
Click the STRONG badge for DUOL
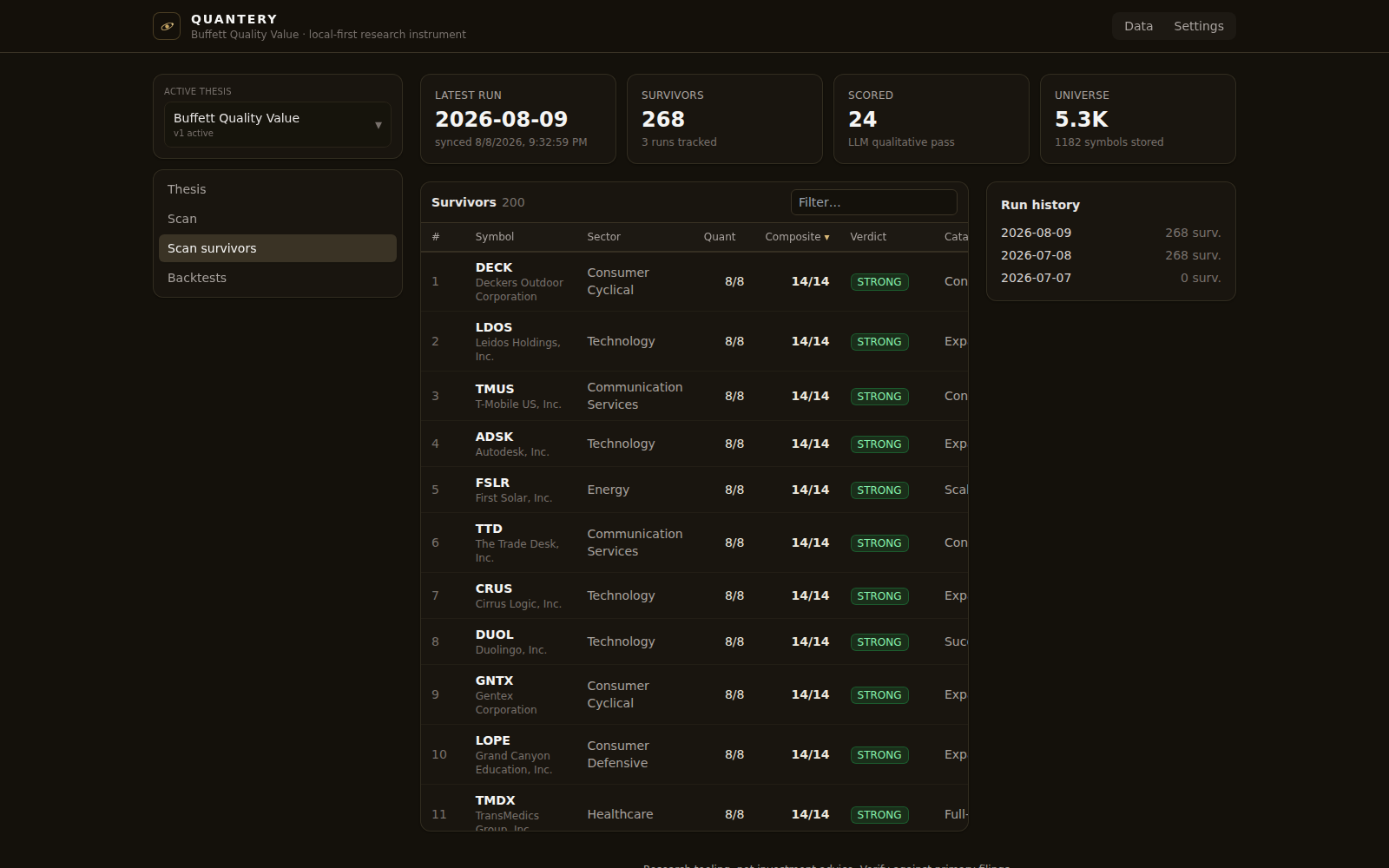point(879,642)
